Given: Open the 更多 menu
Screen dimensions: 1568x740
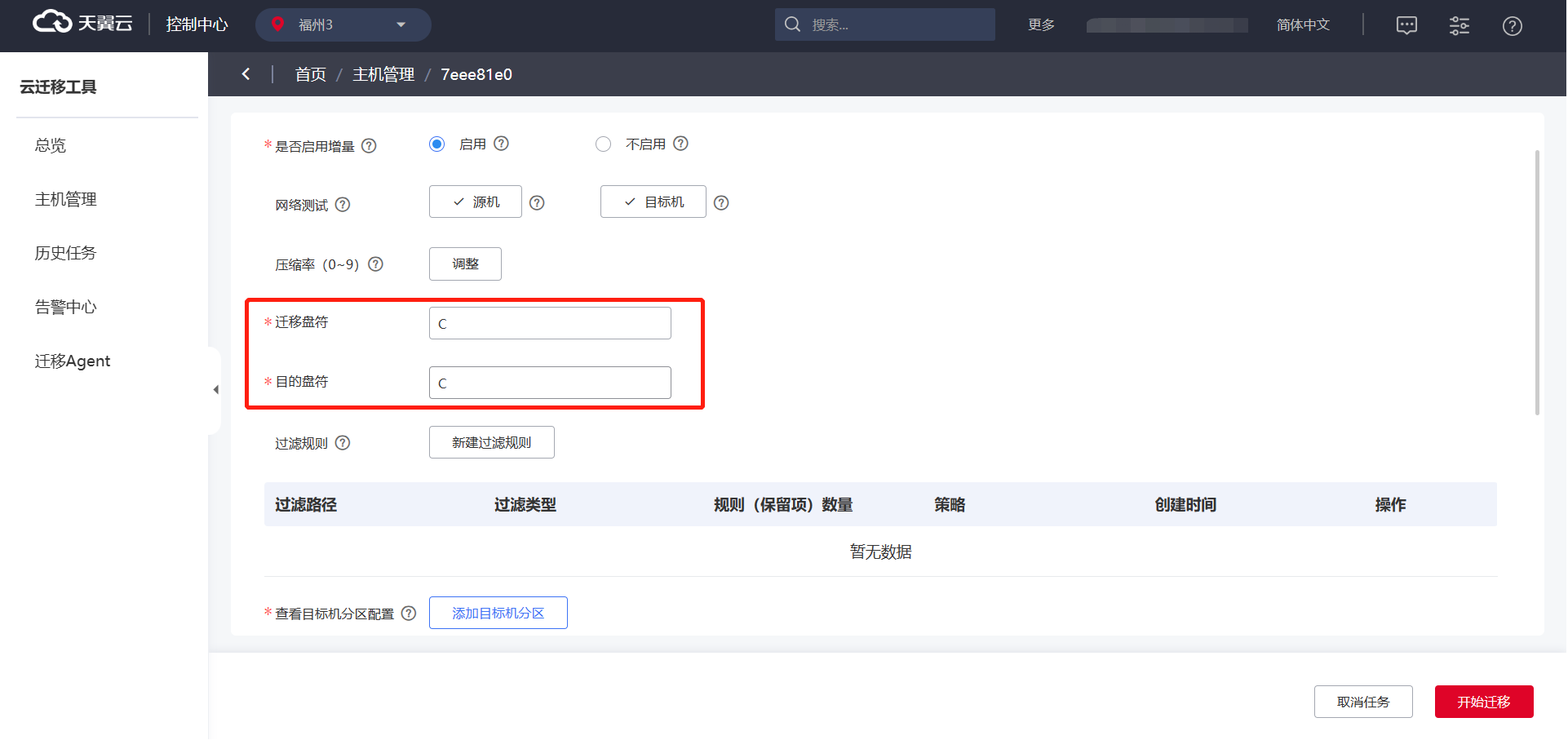Looking at the screenshot, I should (1041, 24).
